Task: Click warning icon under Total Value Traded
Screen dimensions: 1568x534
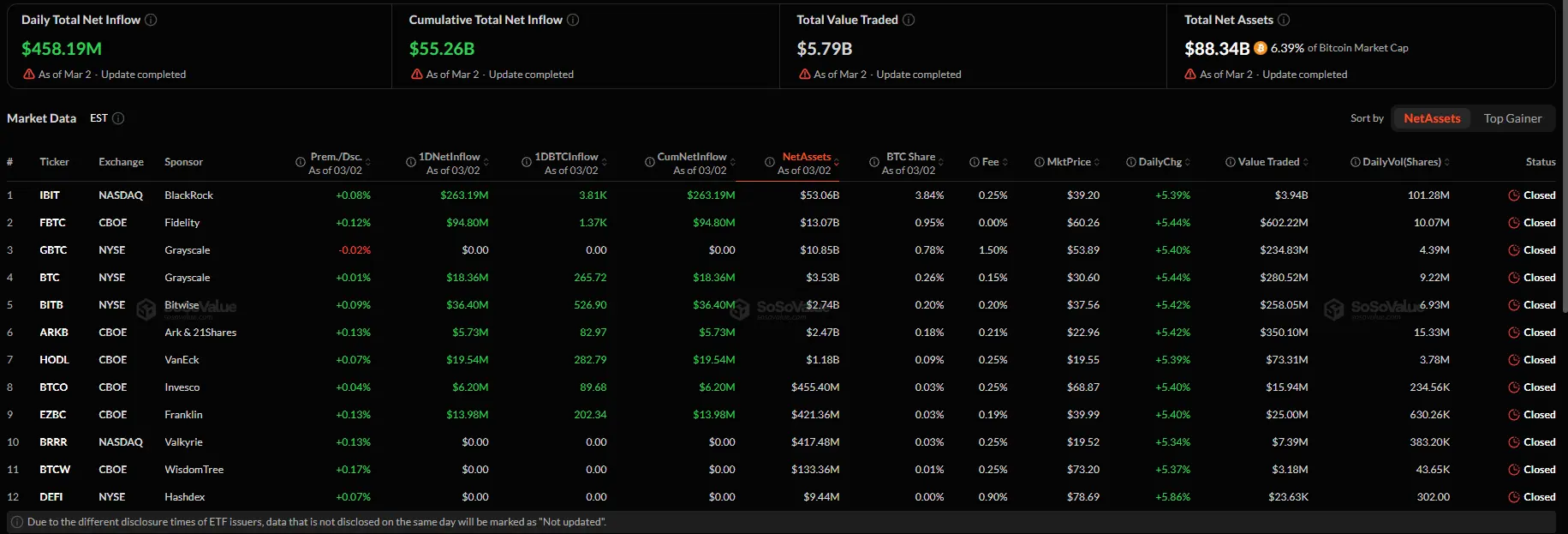Action: point(805,75)
